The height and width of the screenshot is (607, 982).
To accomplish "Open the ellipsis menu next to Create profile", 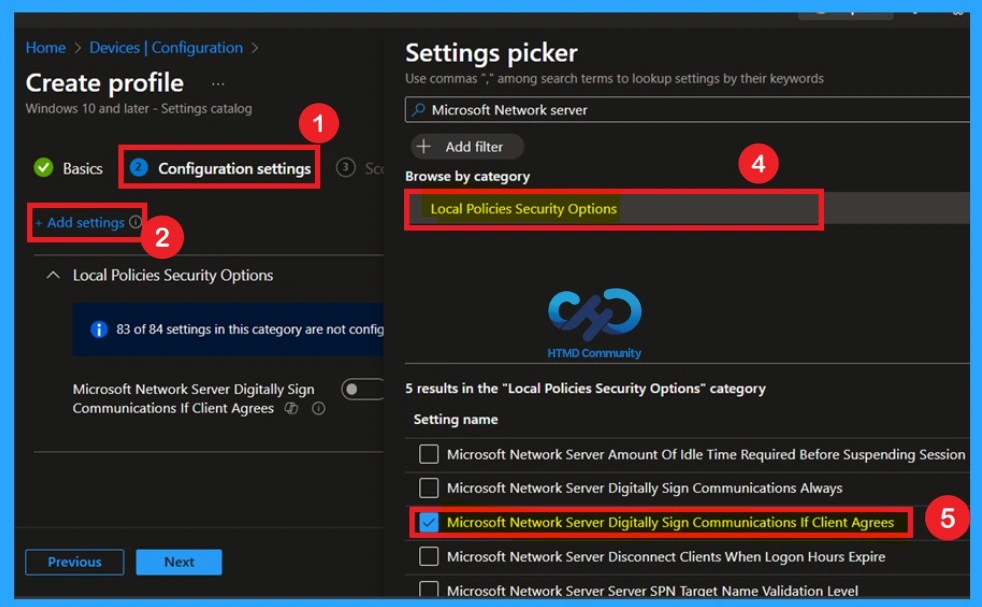I will [x=216, y=84].
